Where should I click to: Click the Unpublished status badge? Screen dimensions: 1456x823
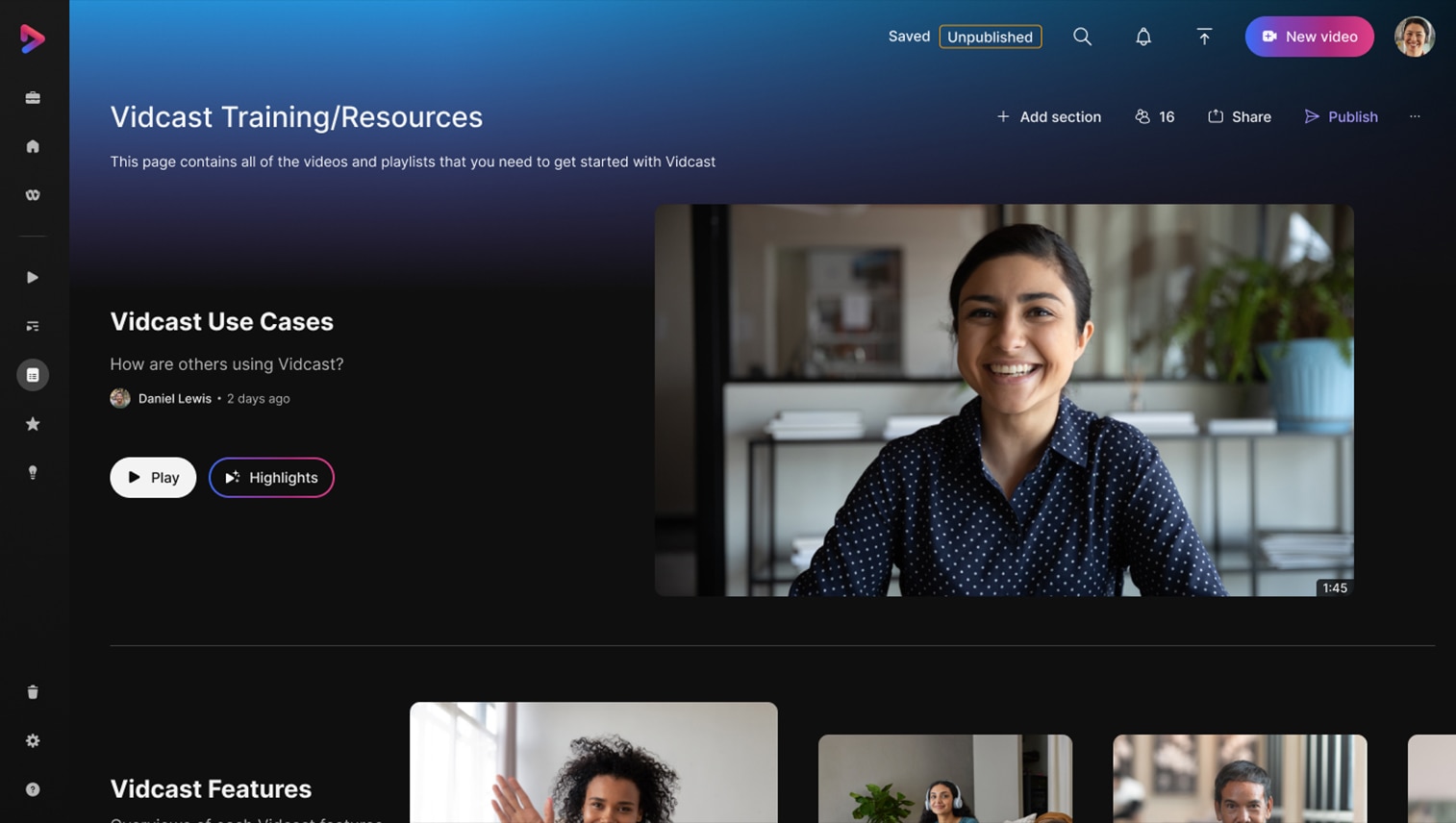pyautogui.click(x=990, y=37)
